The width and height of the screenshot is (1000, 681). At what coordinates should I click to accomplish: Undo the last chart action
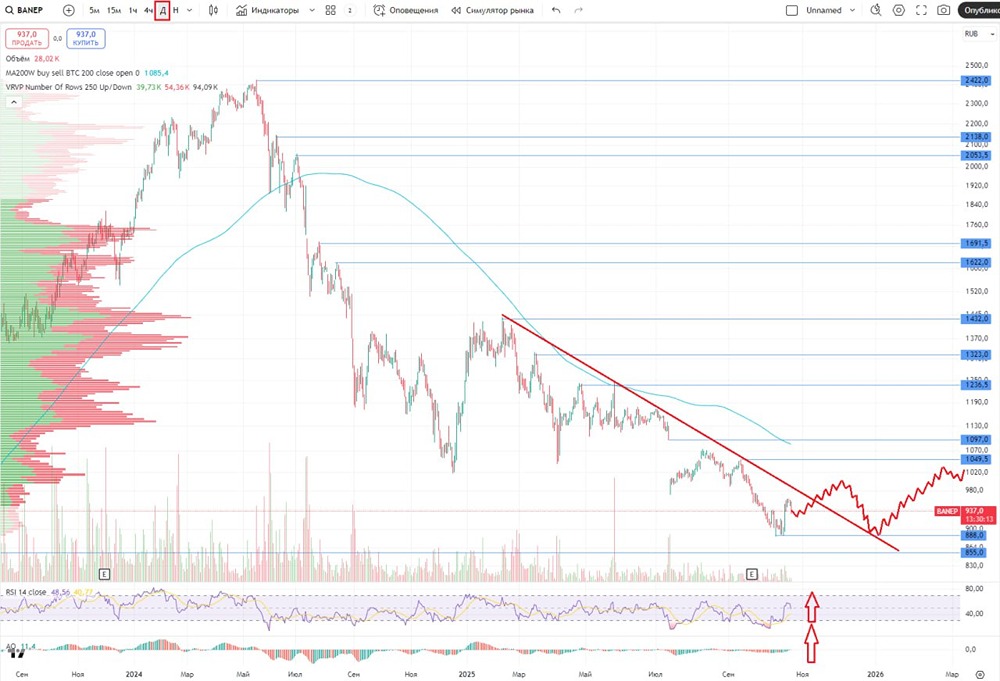click(556, 10)
